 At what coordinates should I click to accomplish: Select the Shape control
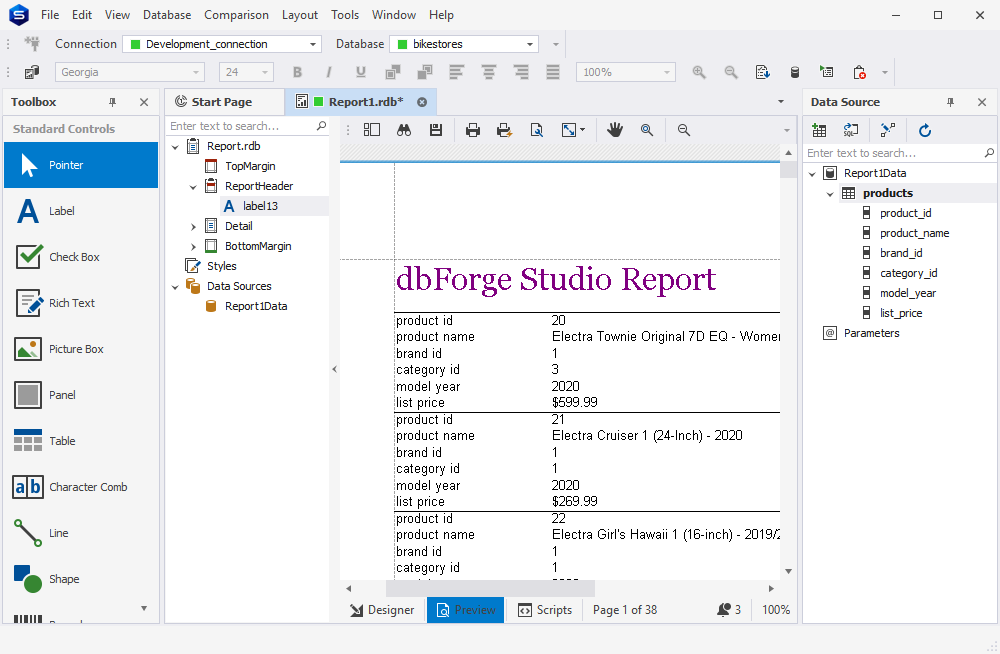coord(81,579)
